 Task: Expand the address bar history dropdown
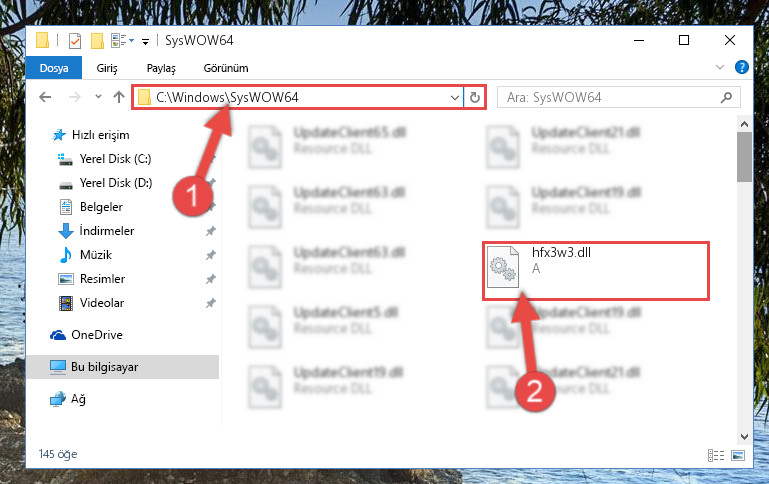point(455,98)
